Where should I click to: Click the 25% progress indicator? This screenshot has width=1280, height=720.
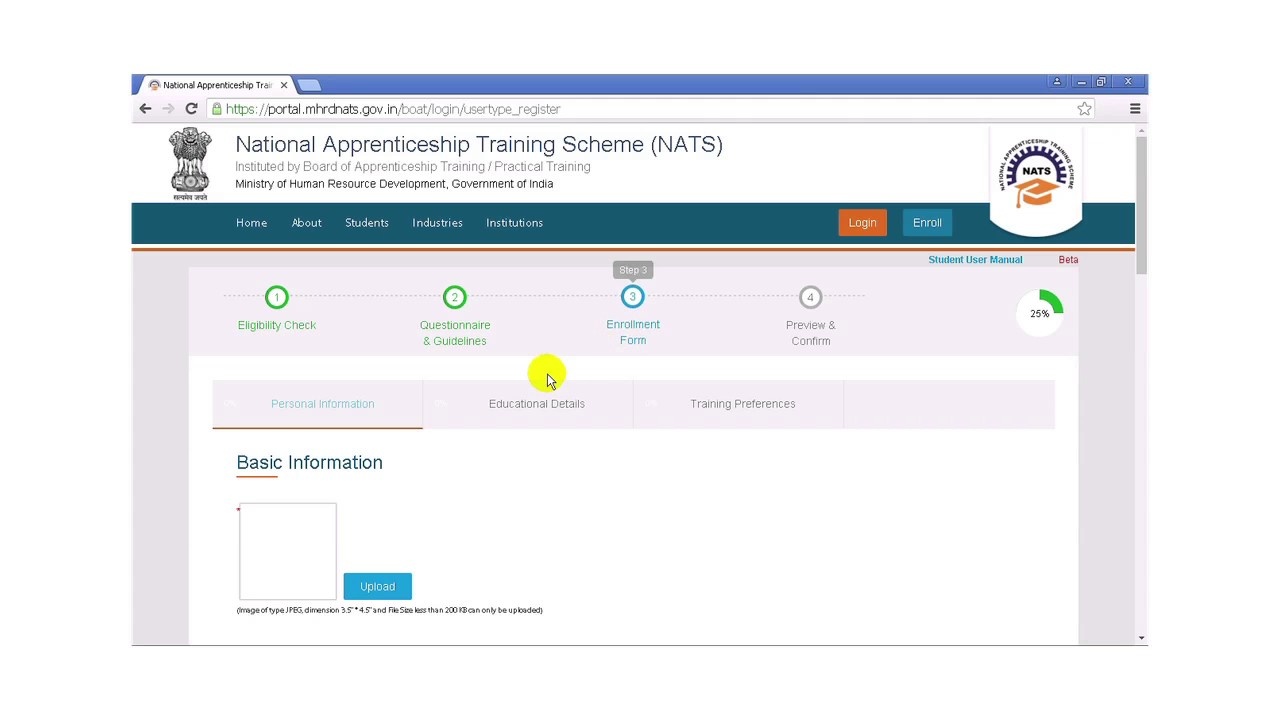tap(1040, 313)
